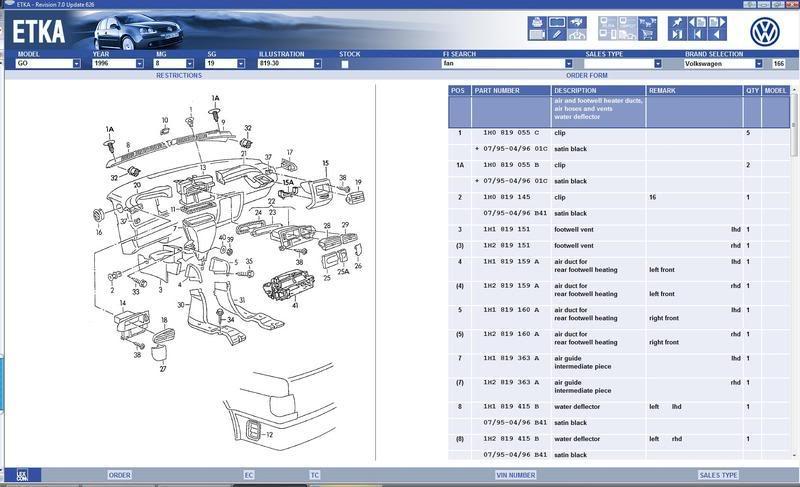The width and height of the screenshot is (800, 487).
Task: Click the POS column header
Action: [x=459, y=90]
